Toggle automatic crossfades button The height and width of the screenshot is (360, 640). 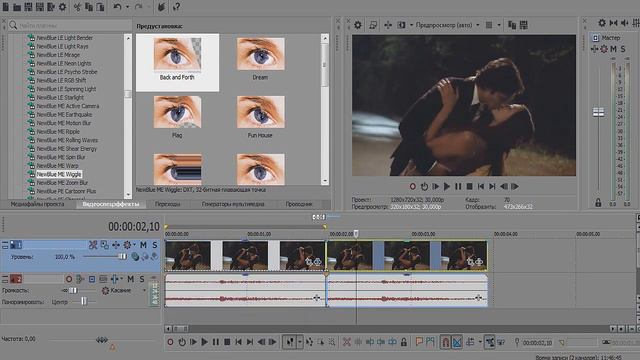tap(457, 342)
